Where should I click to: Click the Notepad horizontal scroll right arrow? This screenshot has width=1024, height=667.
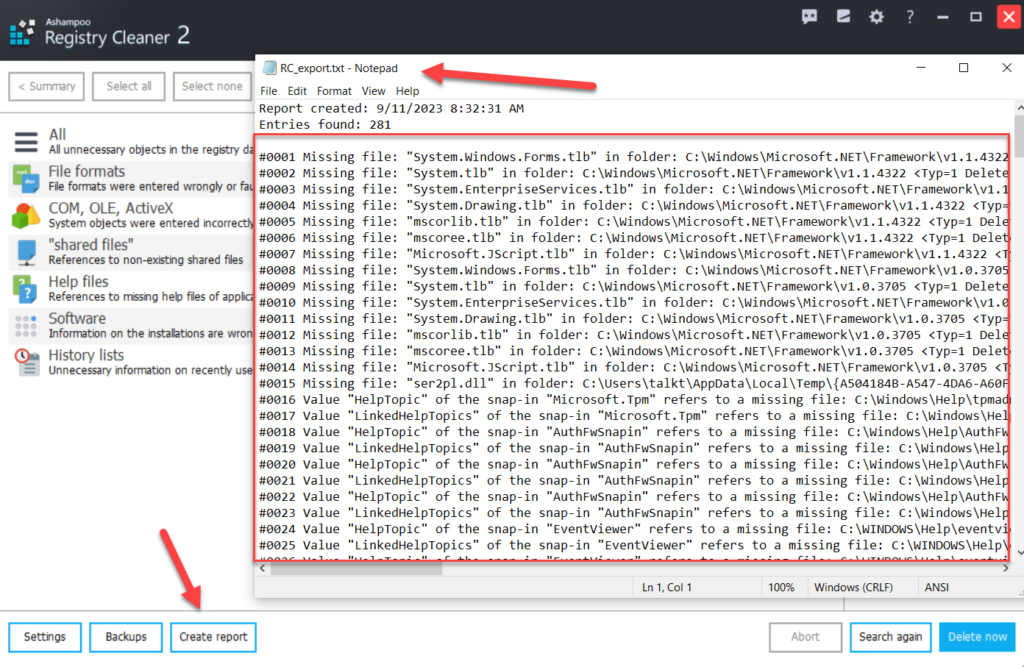click(x=1006, y=569)
